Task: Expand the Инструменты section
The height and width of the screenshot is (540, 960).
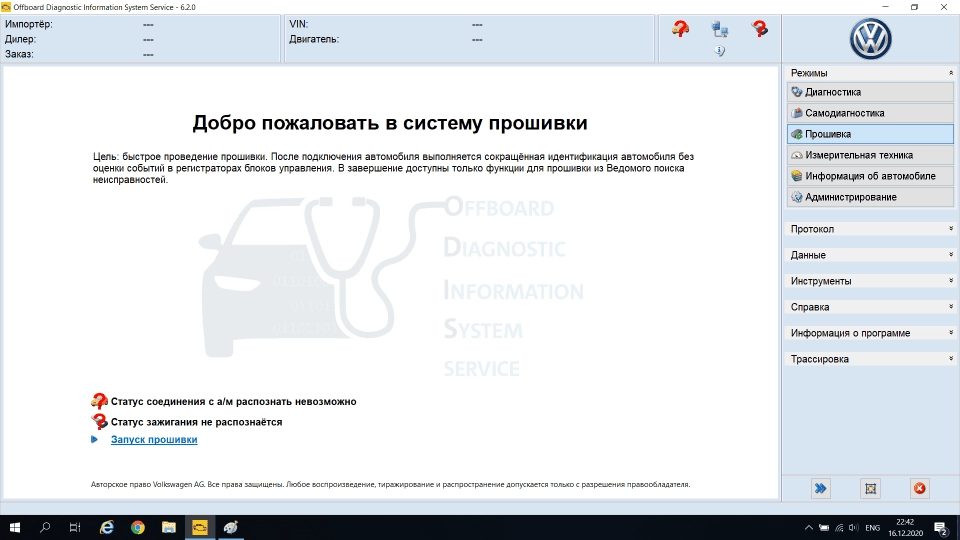Action: (870, 281)
